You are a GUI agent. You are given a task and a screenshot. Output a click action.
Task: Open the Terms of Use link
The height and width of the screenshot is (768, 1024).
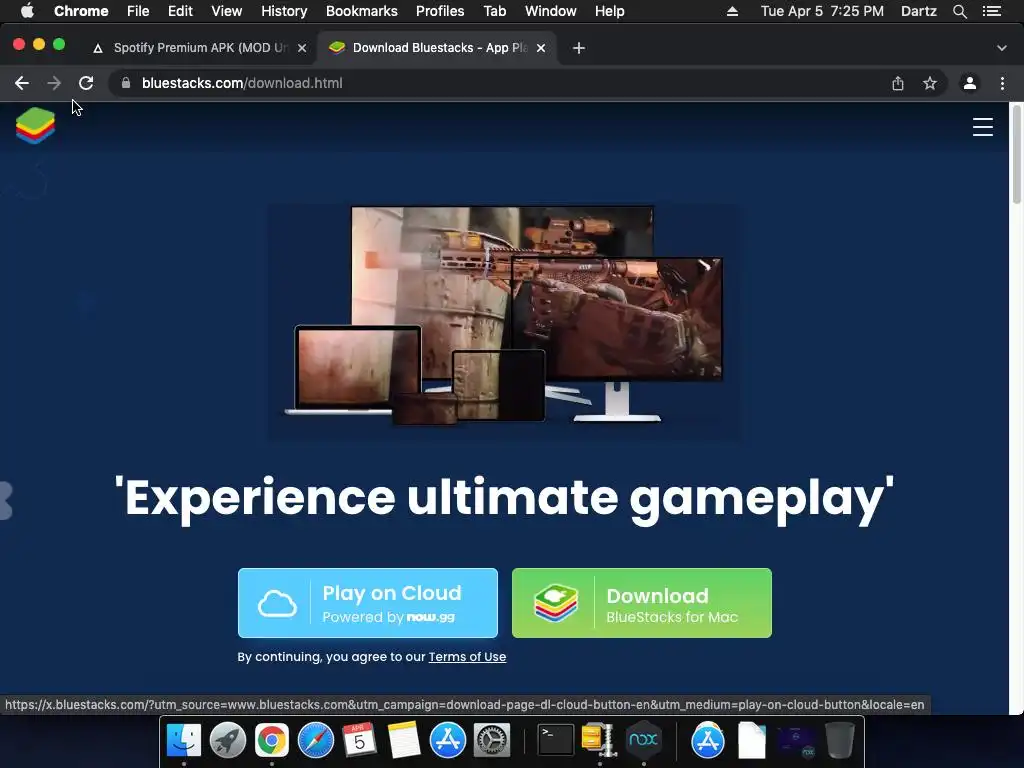pyautogui.click(x=467, y=657)
